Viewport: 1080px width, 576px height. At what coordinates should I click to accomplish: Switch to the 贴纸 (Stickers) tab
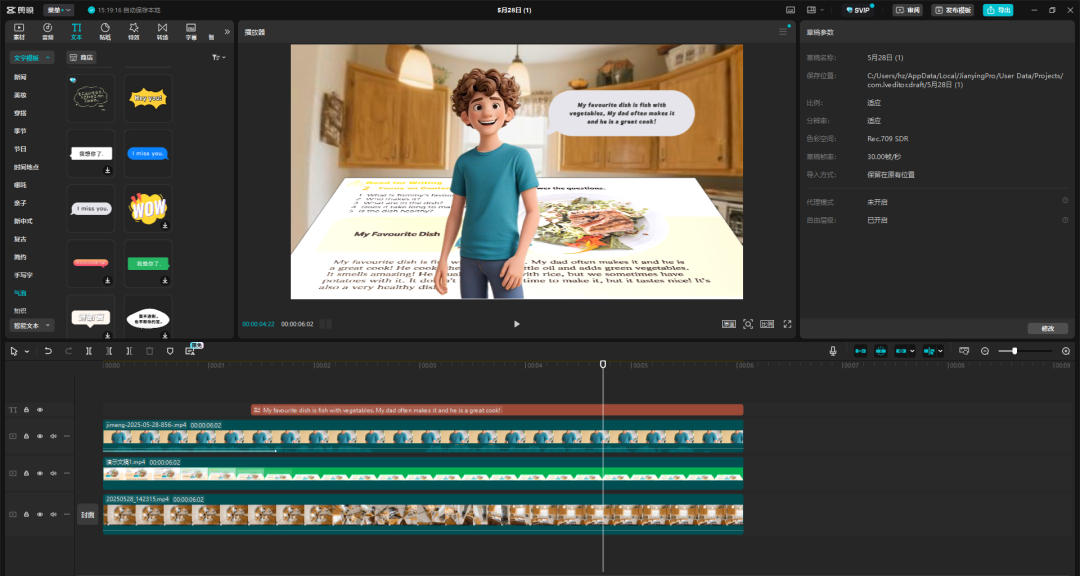pyautogui.click(x=105, y=31)
